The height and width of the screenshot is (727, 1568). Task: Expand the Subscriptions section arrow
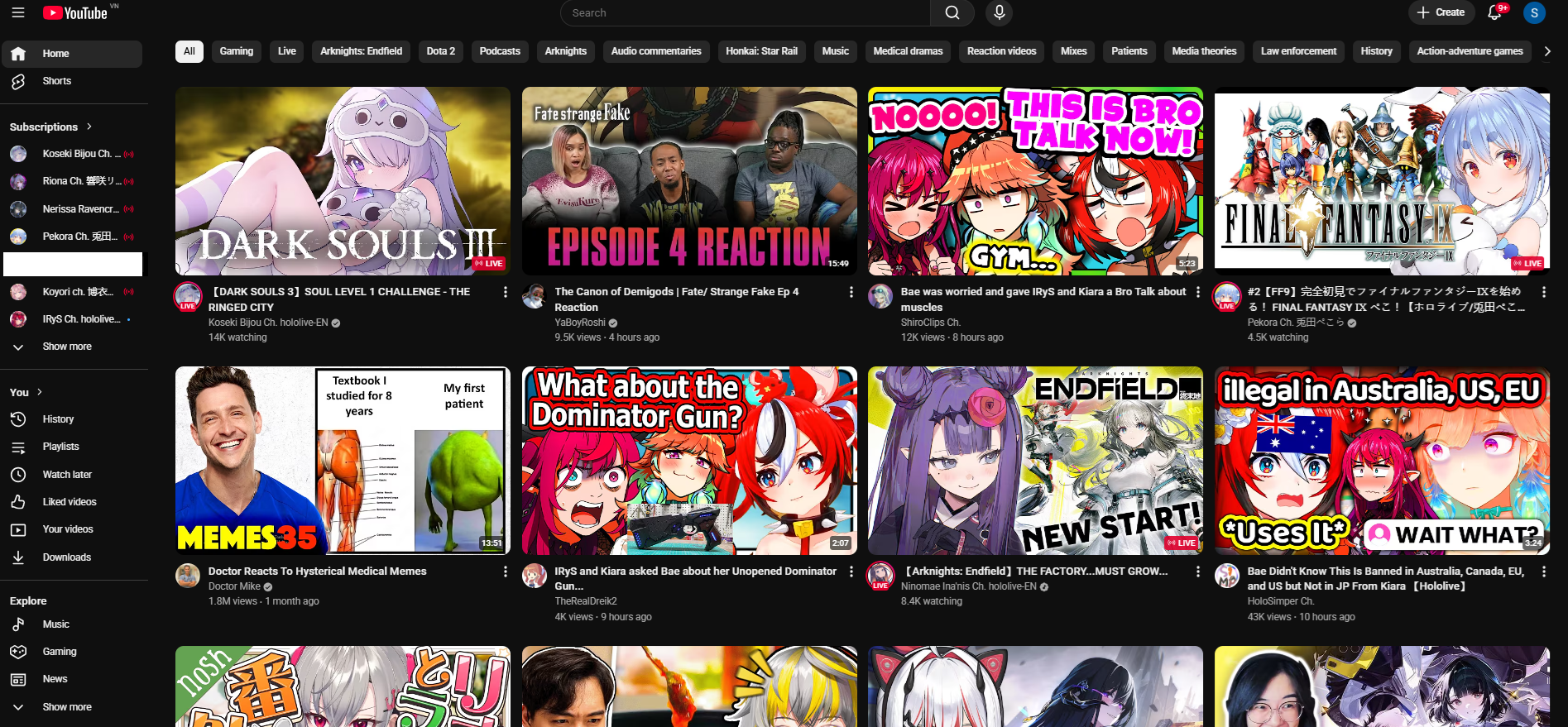point(89,127)
